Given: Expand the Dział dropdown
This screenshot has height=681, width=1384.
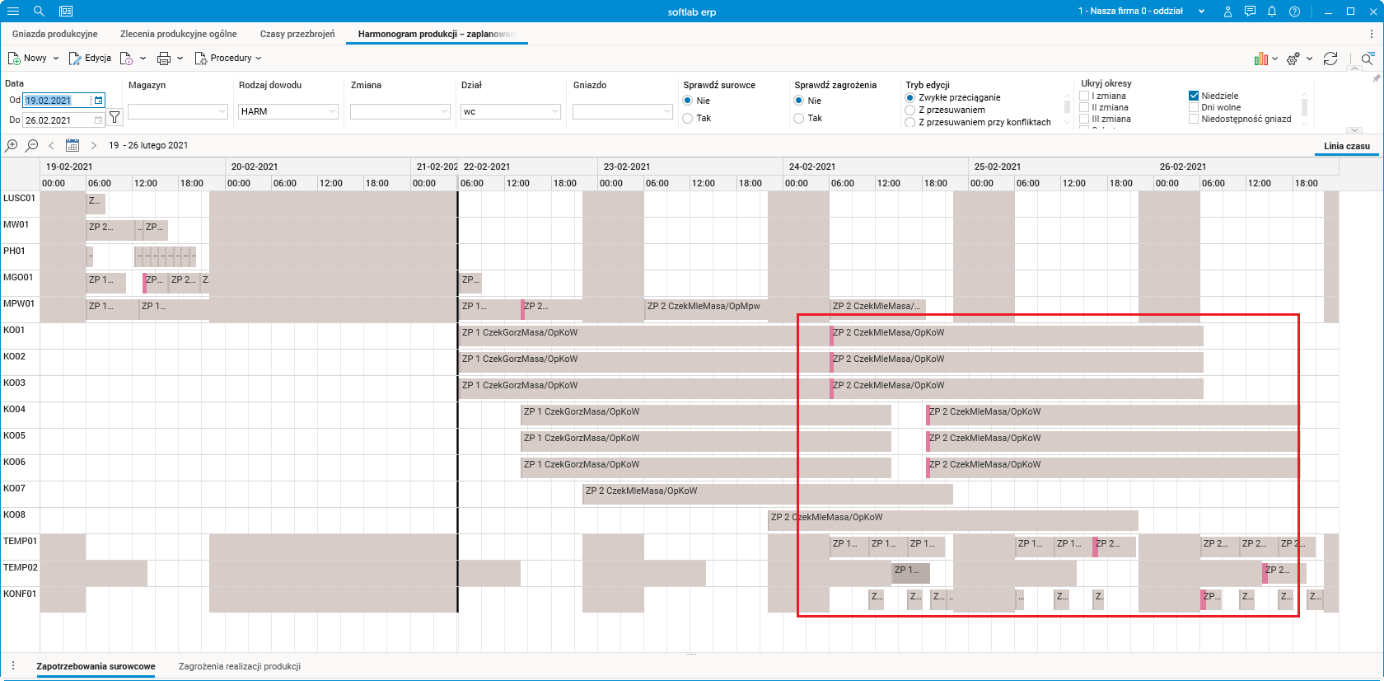Looking at the screenshot, I should (553, 112).
